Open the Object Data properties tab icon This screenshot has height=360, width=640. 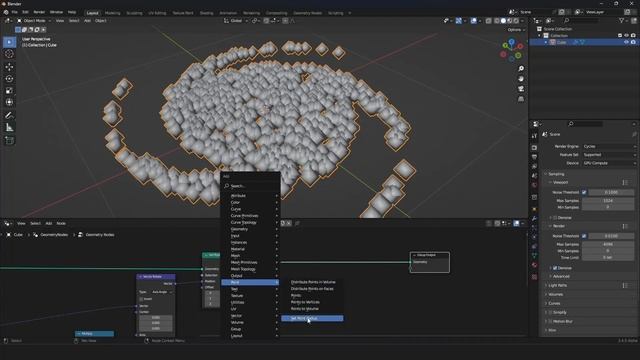click(x=534, y=256)
